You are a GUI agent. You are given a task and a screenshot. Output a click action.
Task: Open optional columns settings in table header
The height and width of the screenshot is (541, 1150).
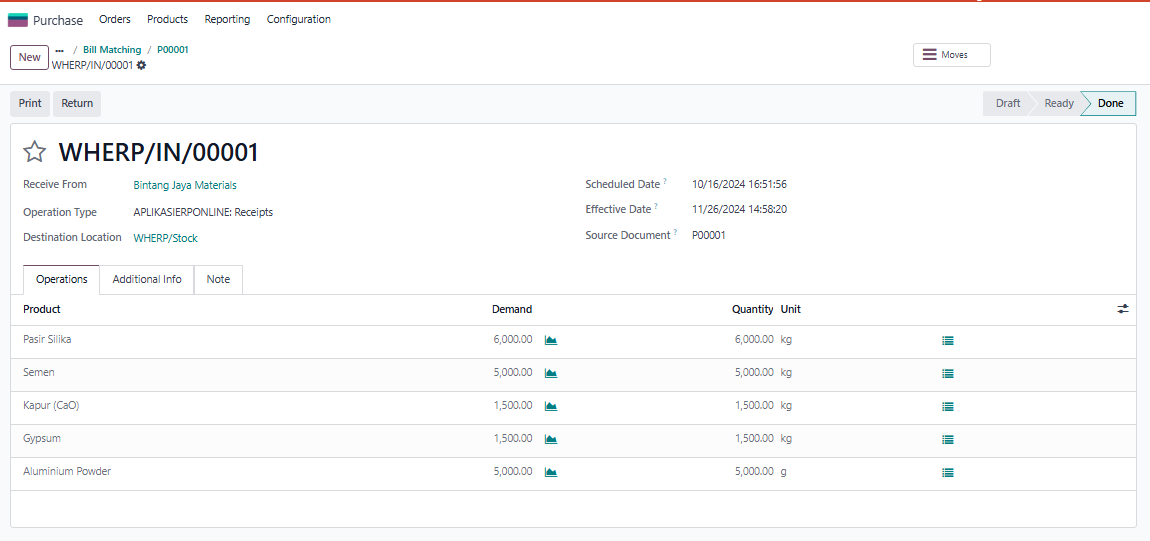point(1123,309)
